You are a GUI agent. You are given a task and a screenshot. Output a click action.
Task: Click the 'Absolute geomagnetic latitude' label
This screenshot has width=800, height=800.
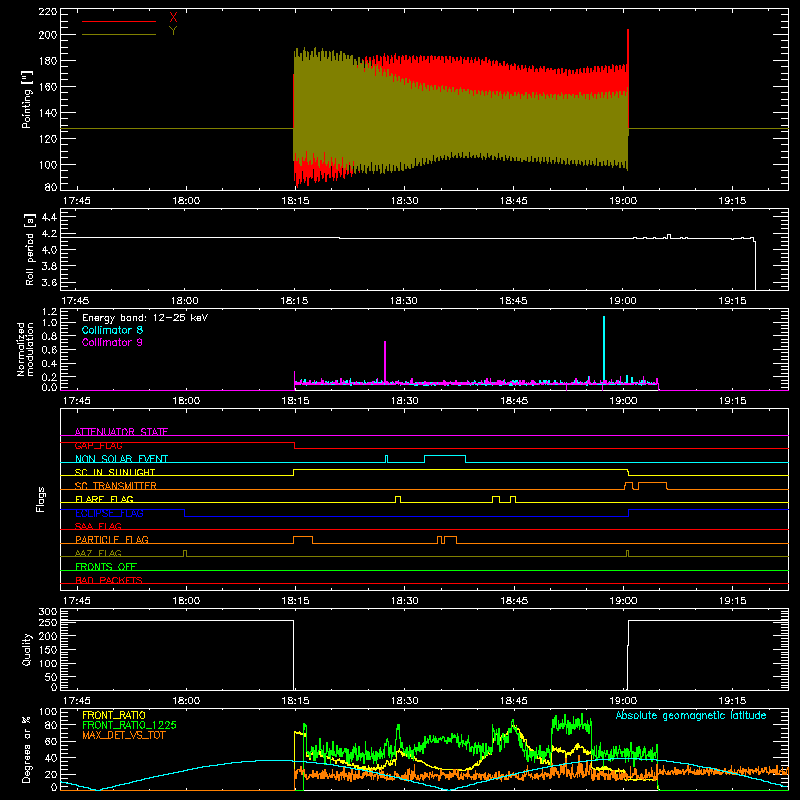pyautogui.click(x=691, y=715)
